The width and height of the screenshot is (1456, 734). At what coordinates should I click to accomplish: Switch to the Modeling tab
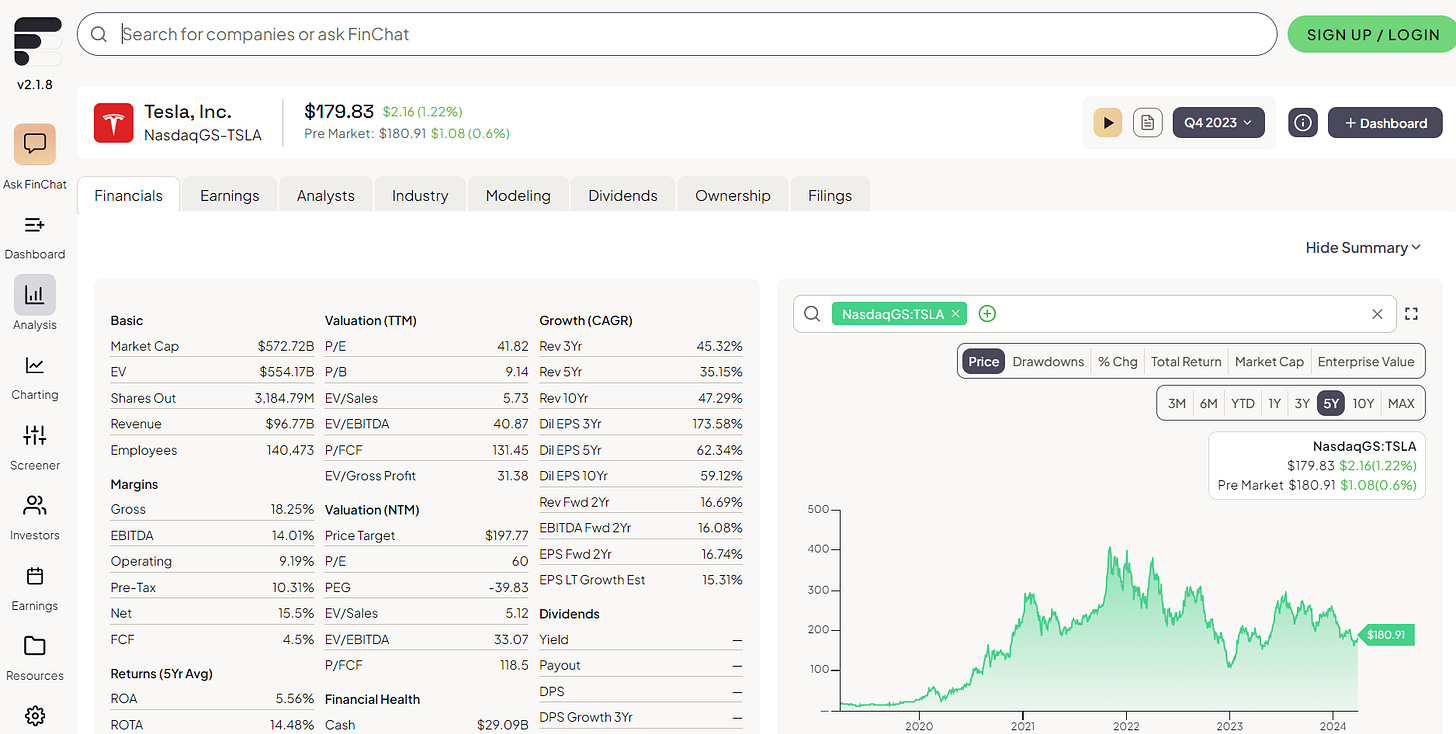tap(518, 195)
